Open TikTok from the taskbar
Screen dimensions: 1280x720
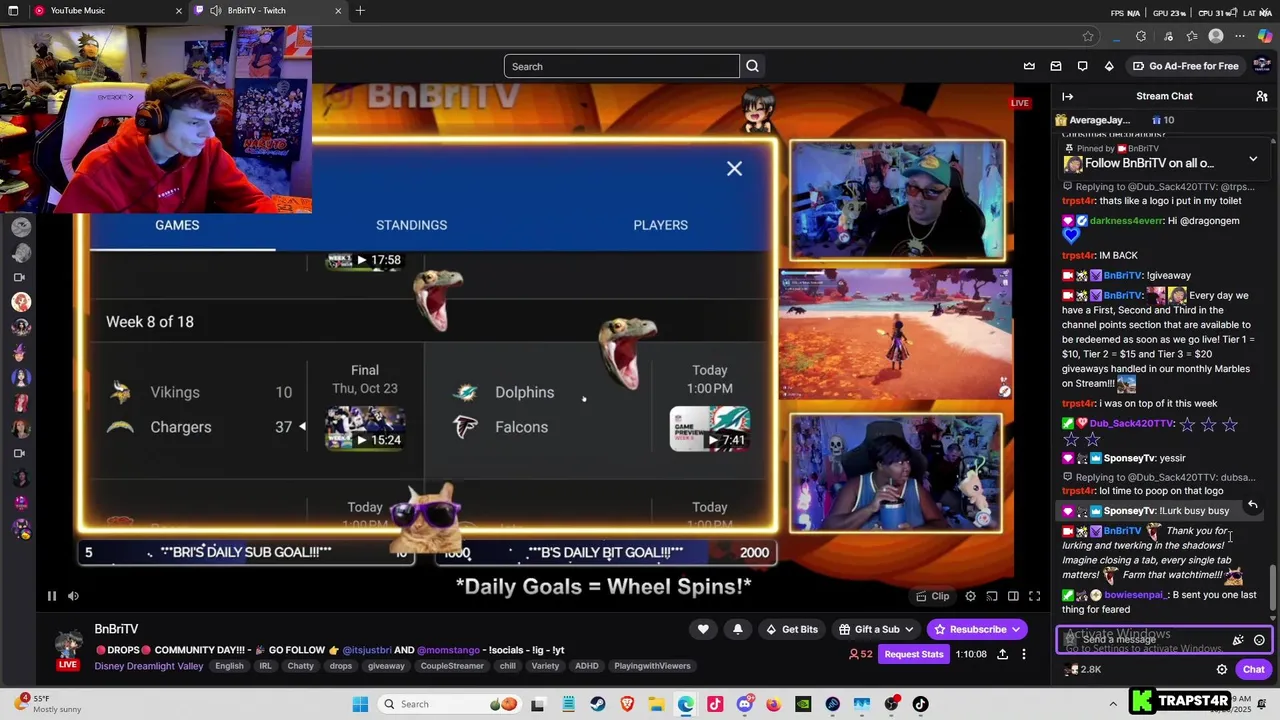[x=920, y=704]
